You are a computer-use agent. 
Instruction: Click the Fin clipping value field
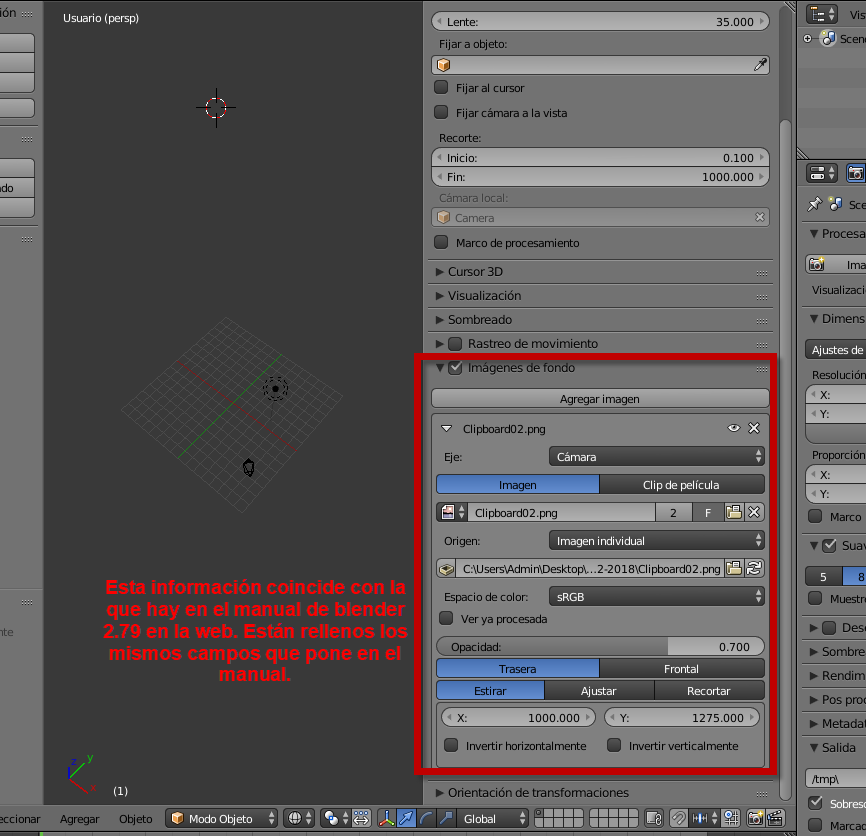coord(600,177)
